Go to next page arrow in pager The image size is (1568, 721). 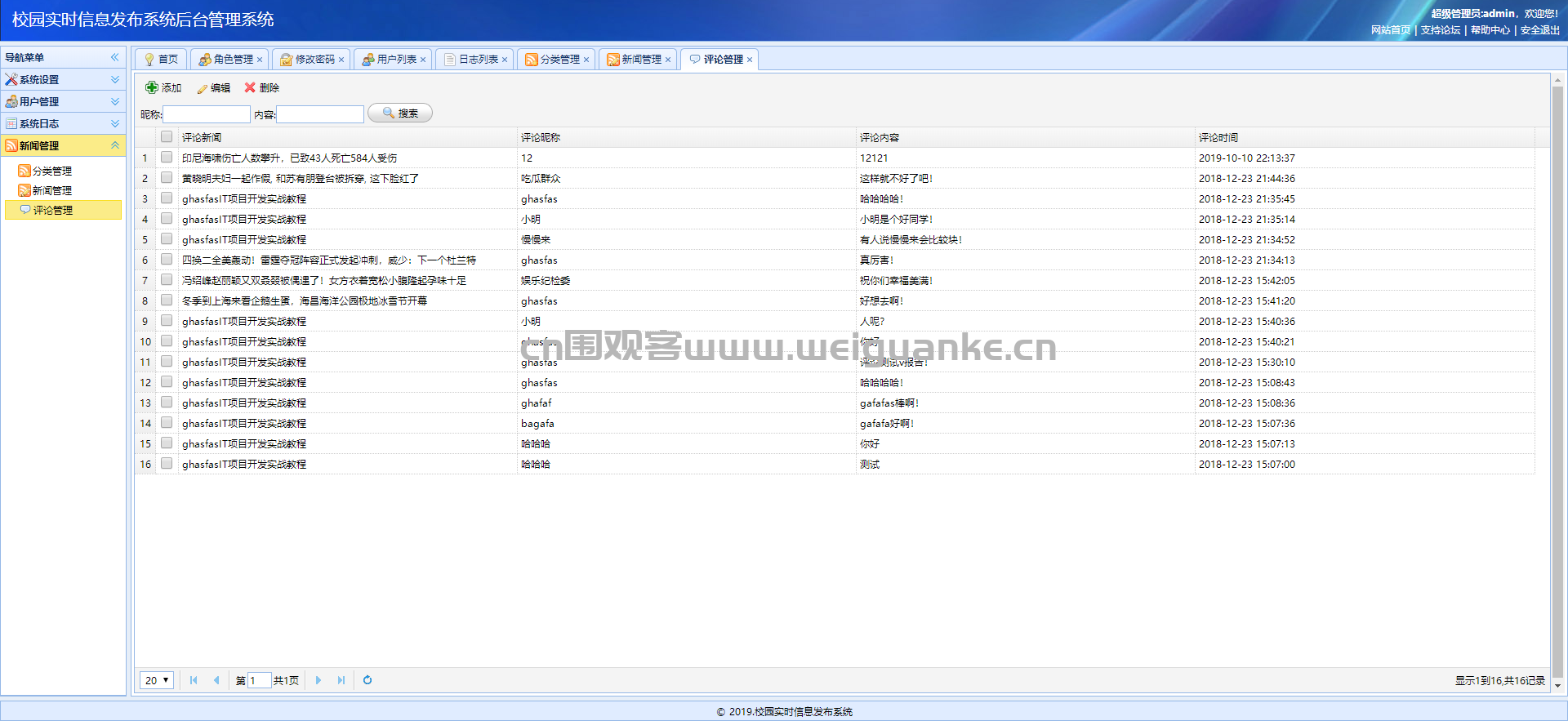[x=318, y=680]
